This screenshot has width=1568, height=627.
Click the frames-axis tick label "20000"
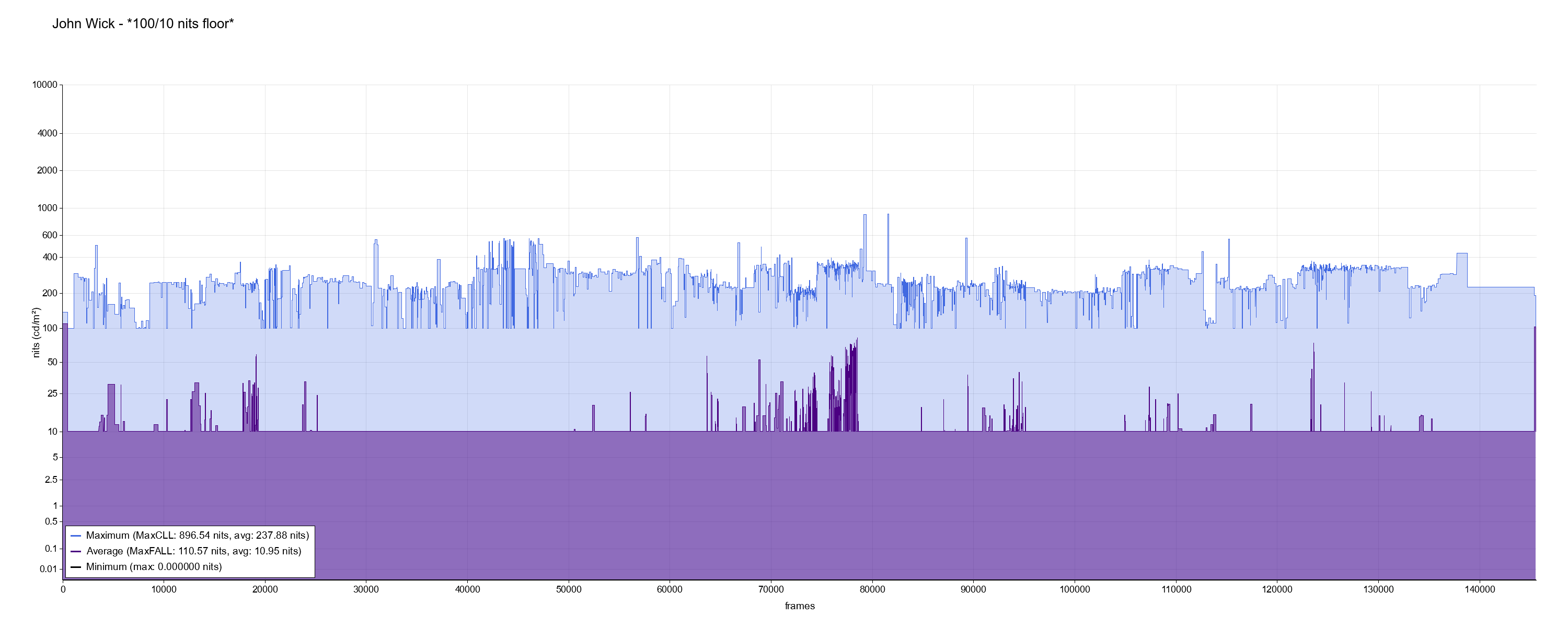coord(266,590)
